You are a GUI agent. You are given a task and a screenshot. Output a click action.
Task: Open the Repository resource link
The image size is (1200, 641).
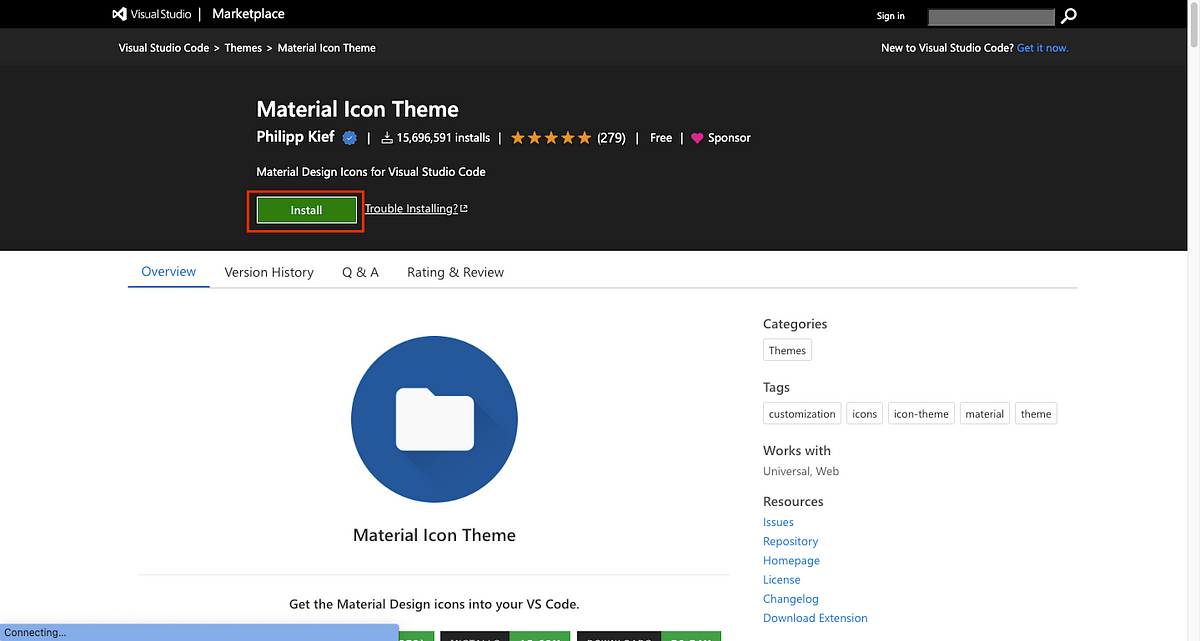click(790, 541)
